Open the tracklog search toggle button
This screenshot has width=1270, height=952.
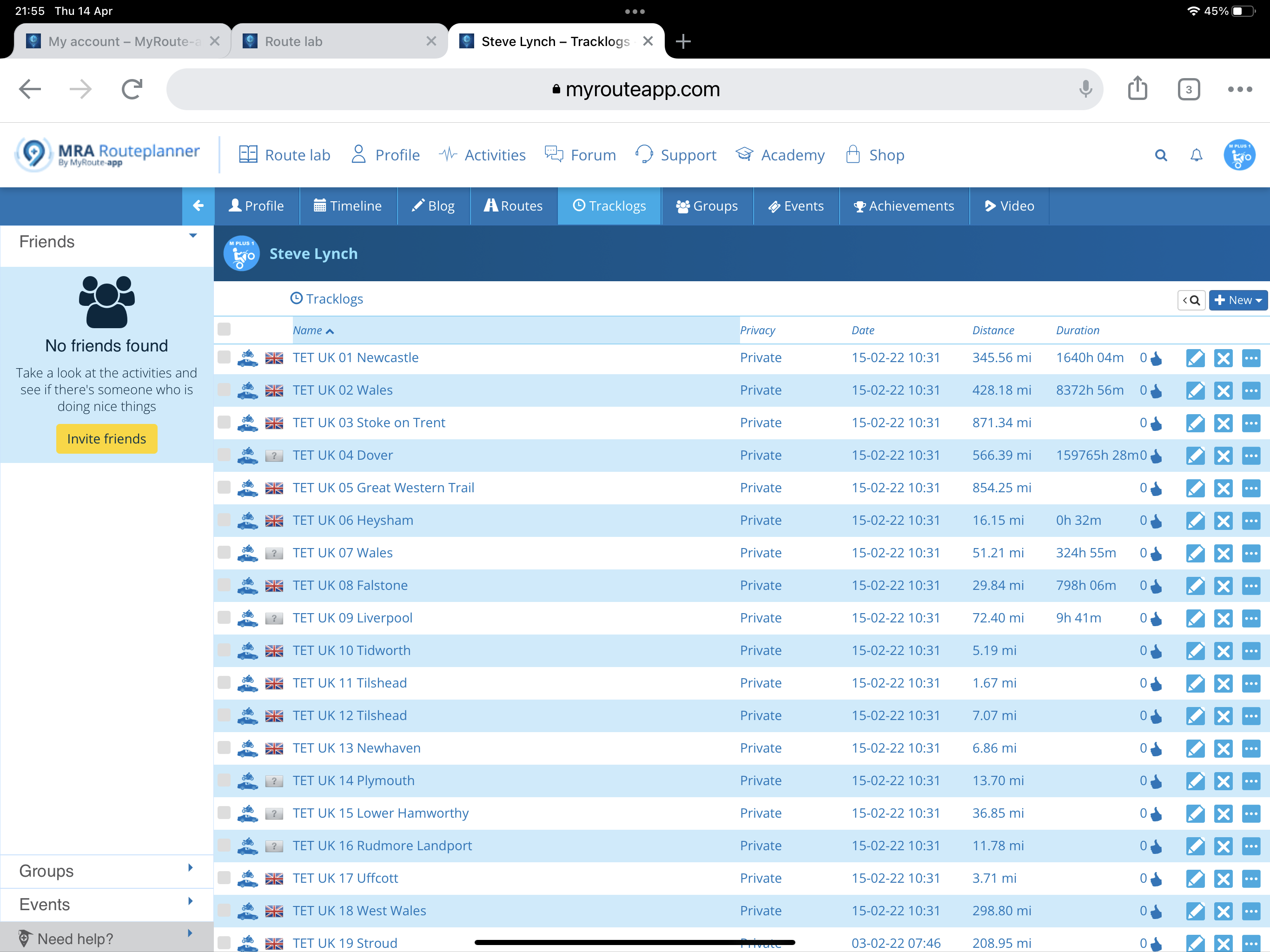tap(1191, 300)
